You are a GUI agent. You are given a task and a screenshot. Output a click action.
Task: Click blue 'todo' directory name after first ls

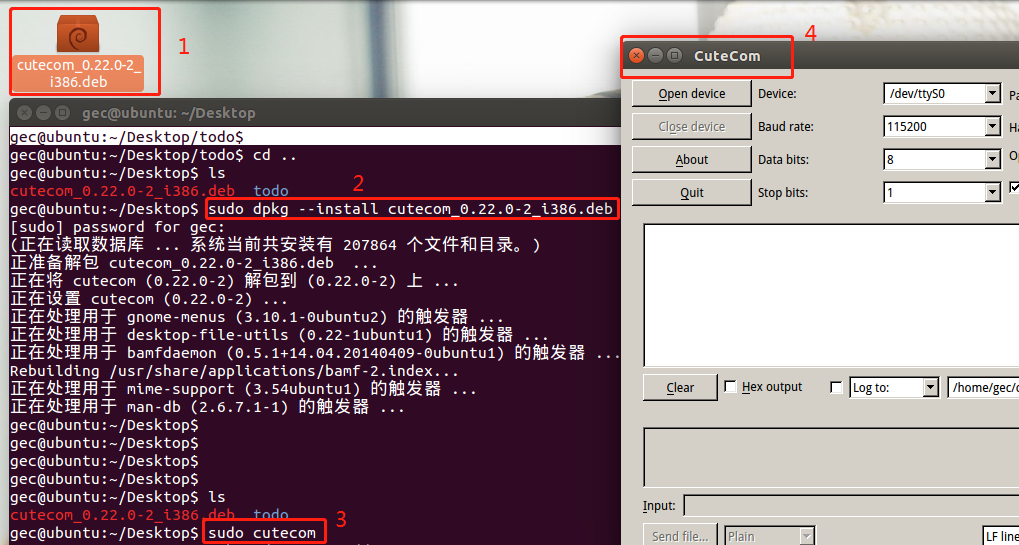click(270, 191)
